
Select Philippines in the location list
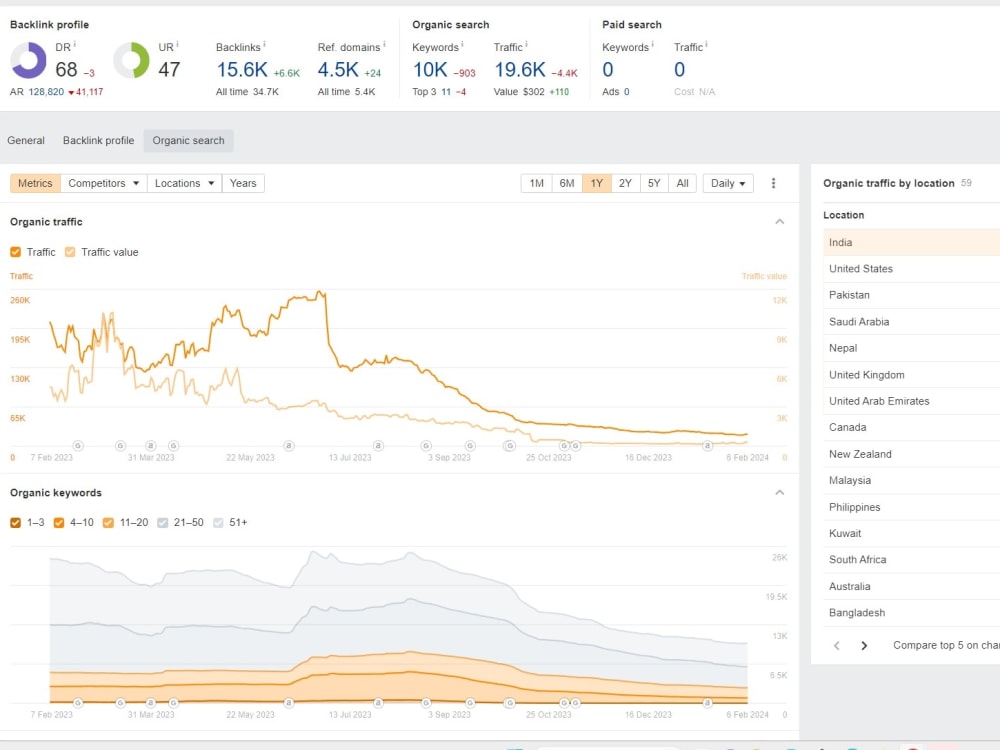coord(911,507)
